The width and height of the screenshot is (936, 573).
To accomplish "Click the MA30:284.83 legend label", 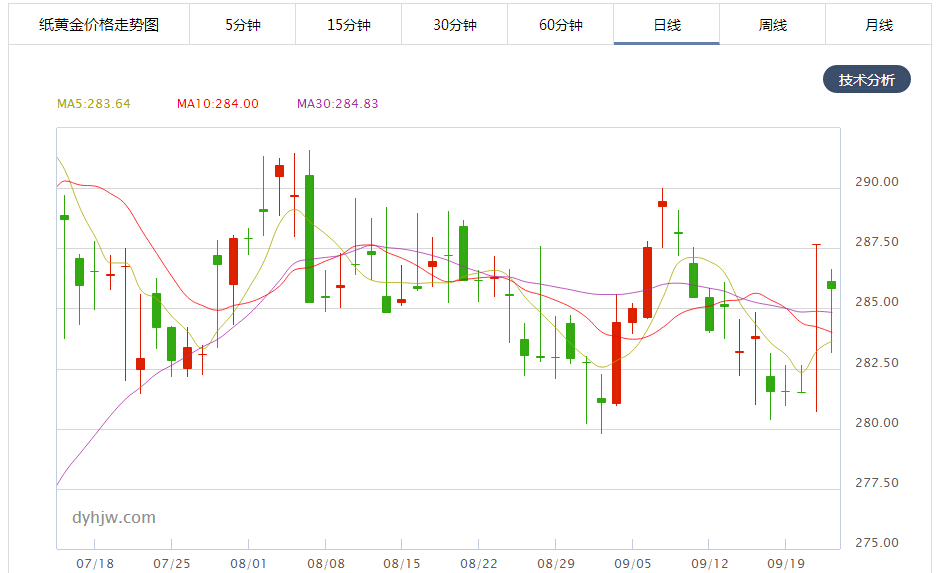I will coord(338,104).
